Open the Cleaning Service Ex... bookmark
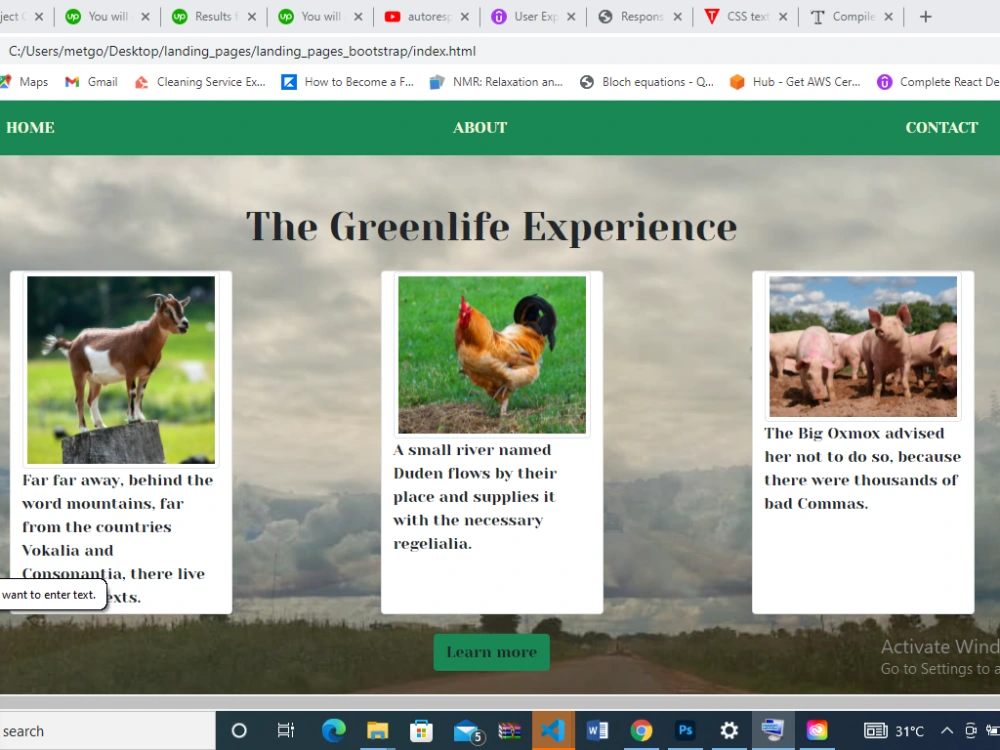1000x750 pixels. (x=200, y=82)
